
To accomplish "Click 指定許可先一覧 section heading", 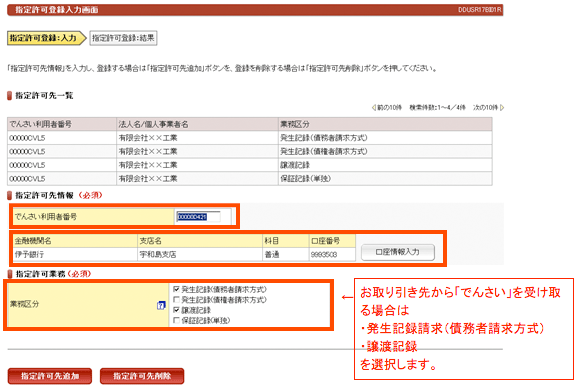I will [x=44, y=96].
